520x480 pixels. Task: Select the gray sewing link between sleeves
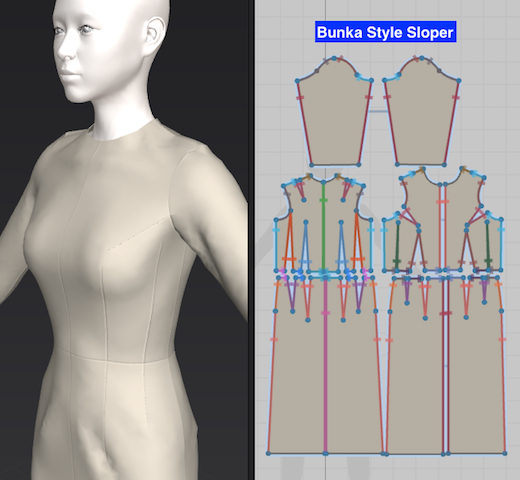click(378, 111)
